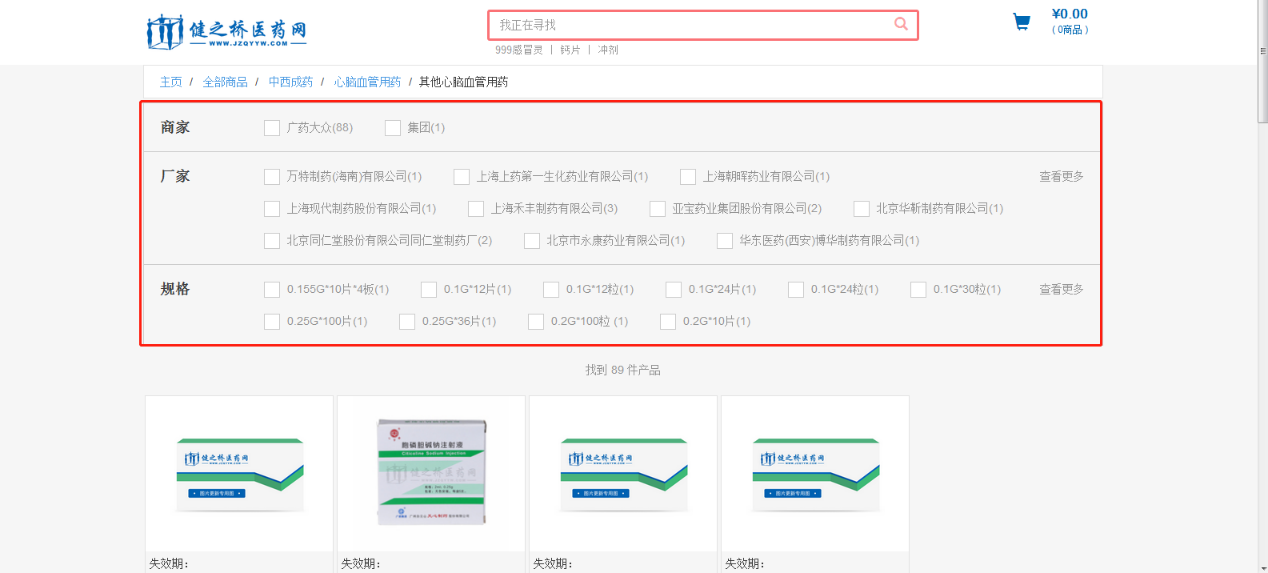The image size is (1268, 573).
Task: Check spec 0.155G*10片*4板
Action: click(x=272, y=290)
